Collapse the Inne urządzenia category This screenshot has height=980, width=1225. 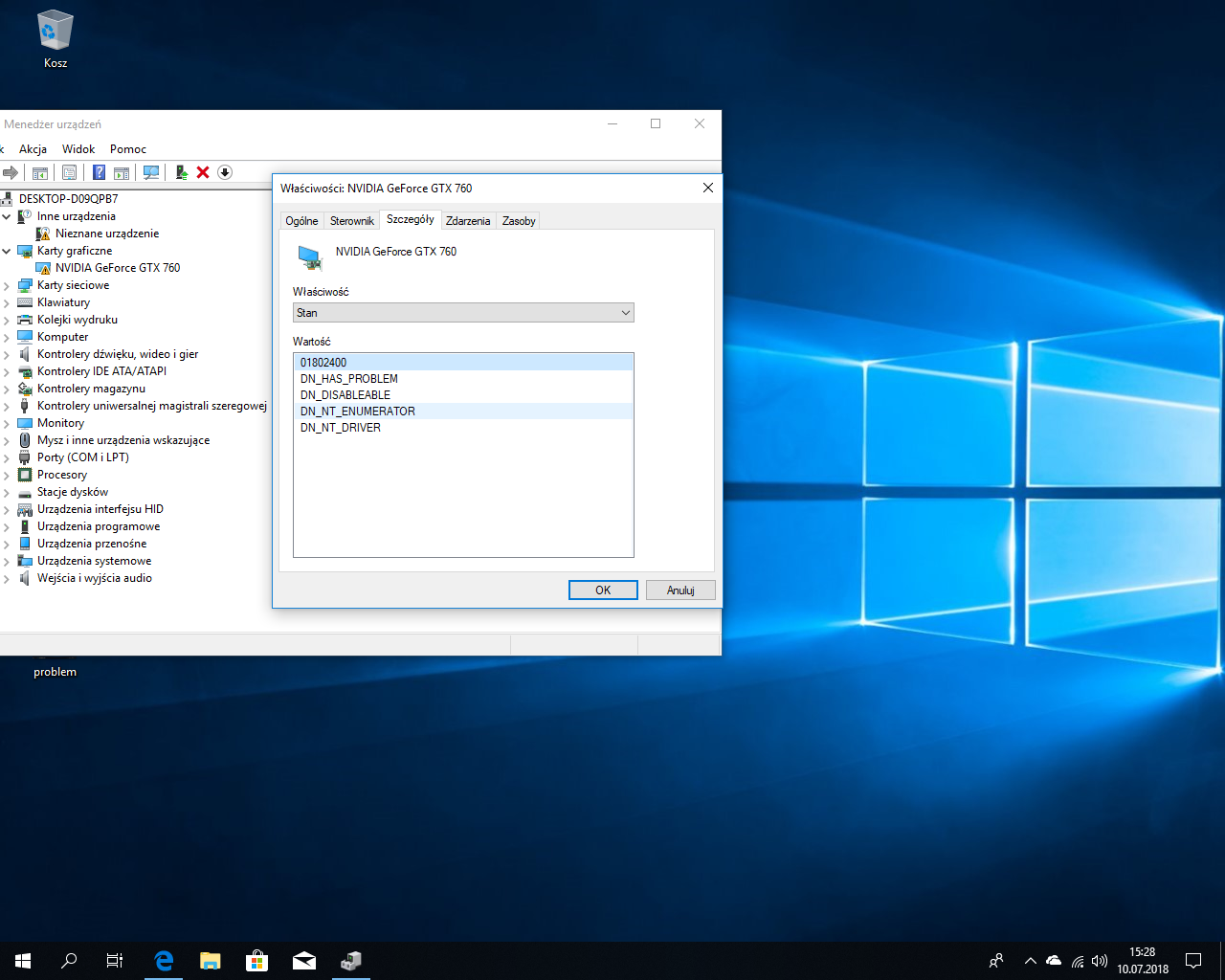point(7,216)
